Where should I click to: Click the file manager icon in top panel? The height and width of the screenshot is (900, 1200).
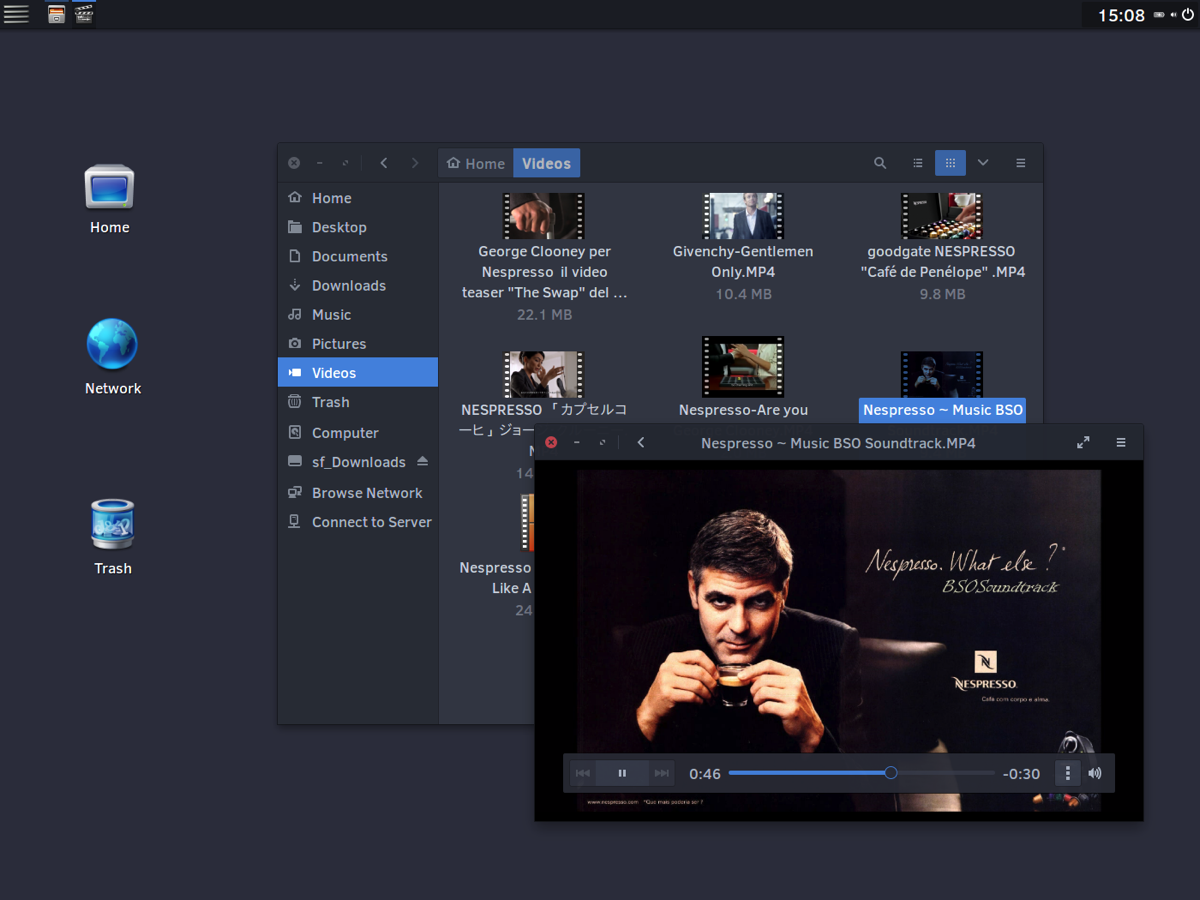point(57,14)
